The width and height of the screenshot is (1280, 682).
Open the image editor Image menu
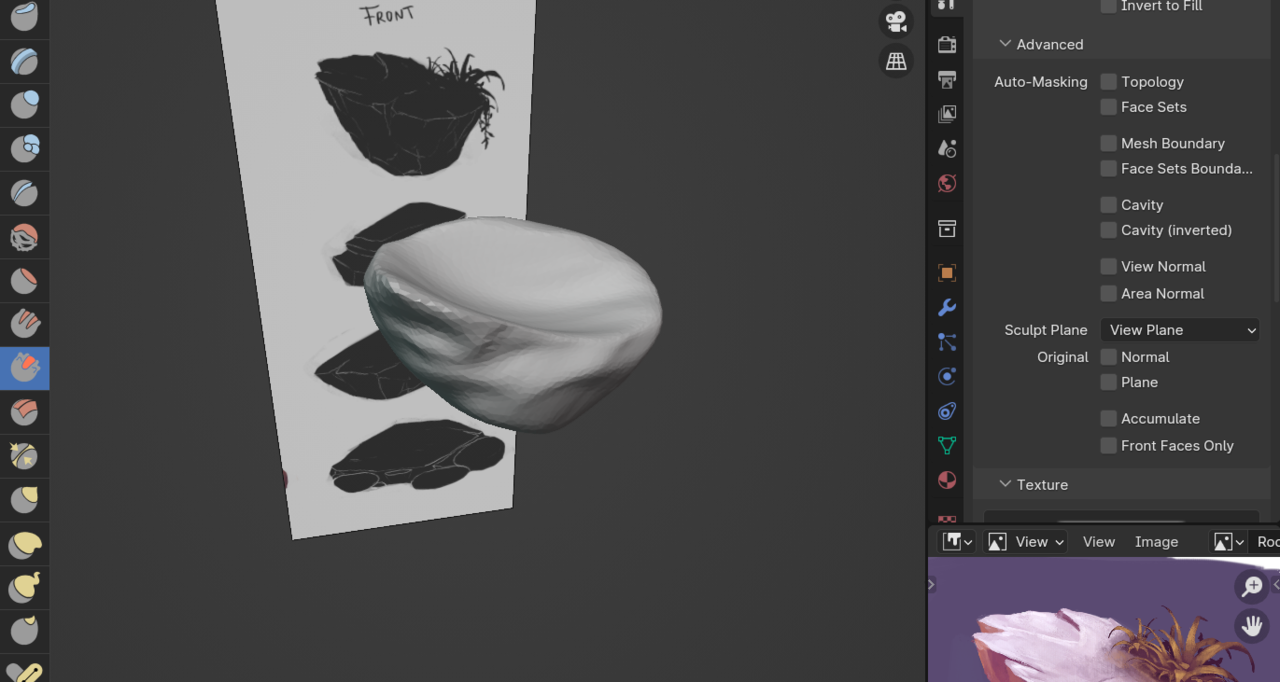1156,542
